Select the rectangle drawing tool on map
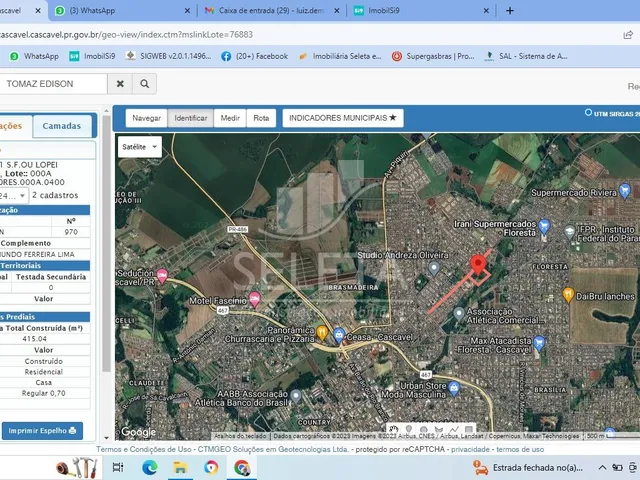 point(469,429)
